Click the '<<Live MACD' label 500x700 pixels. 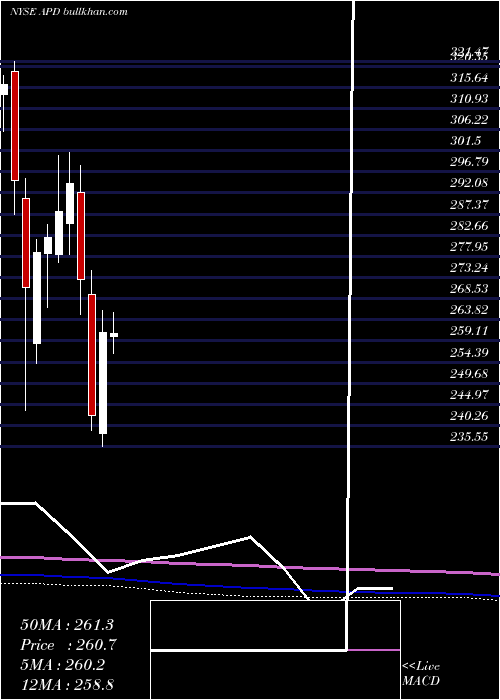click(421, 674)
